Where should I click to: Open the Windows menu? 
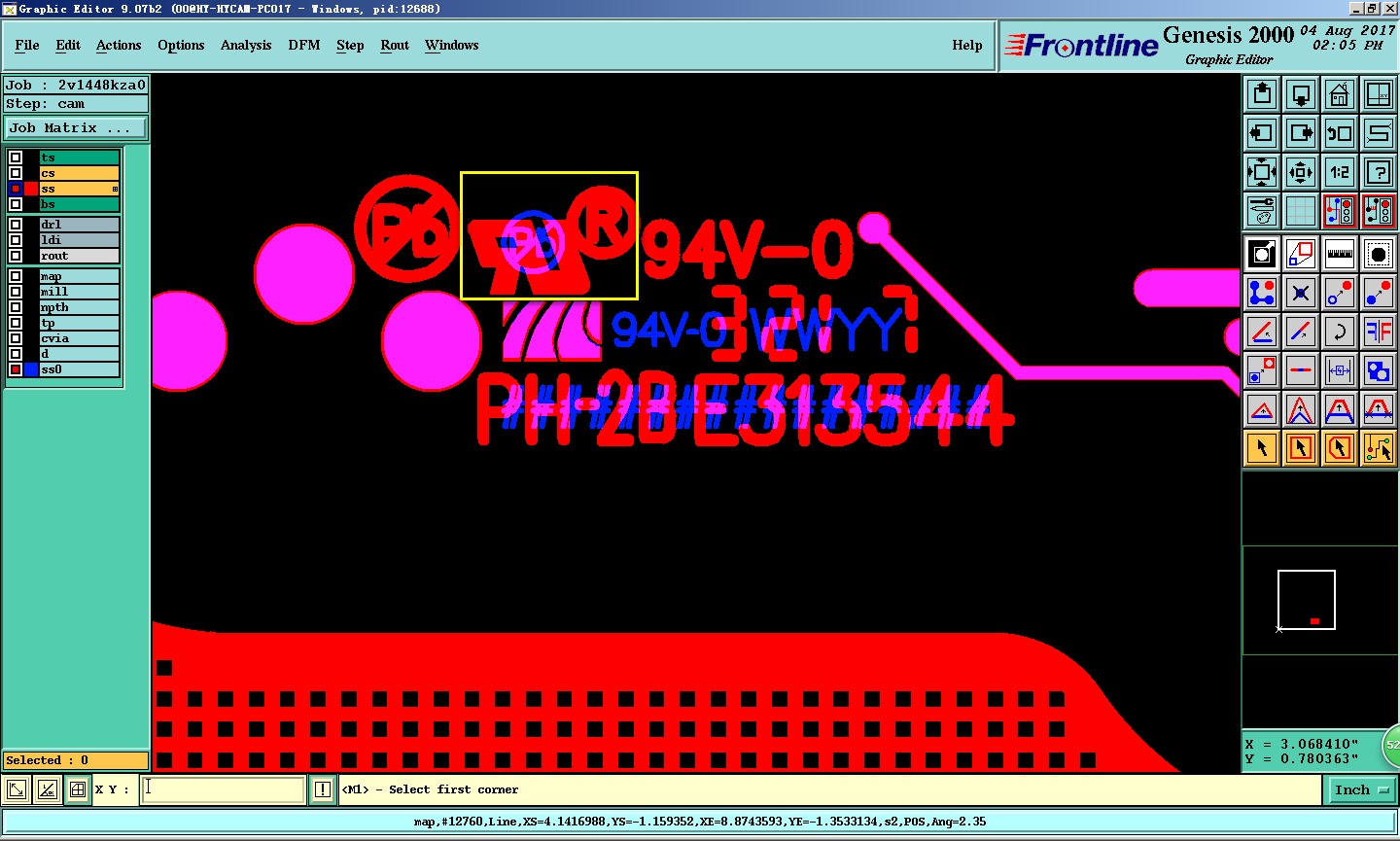click(x=451, y=45)
